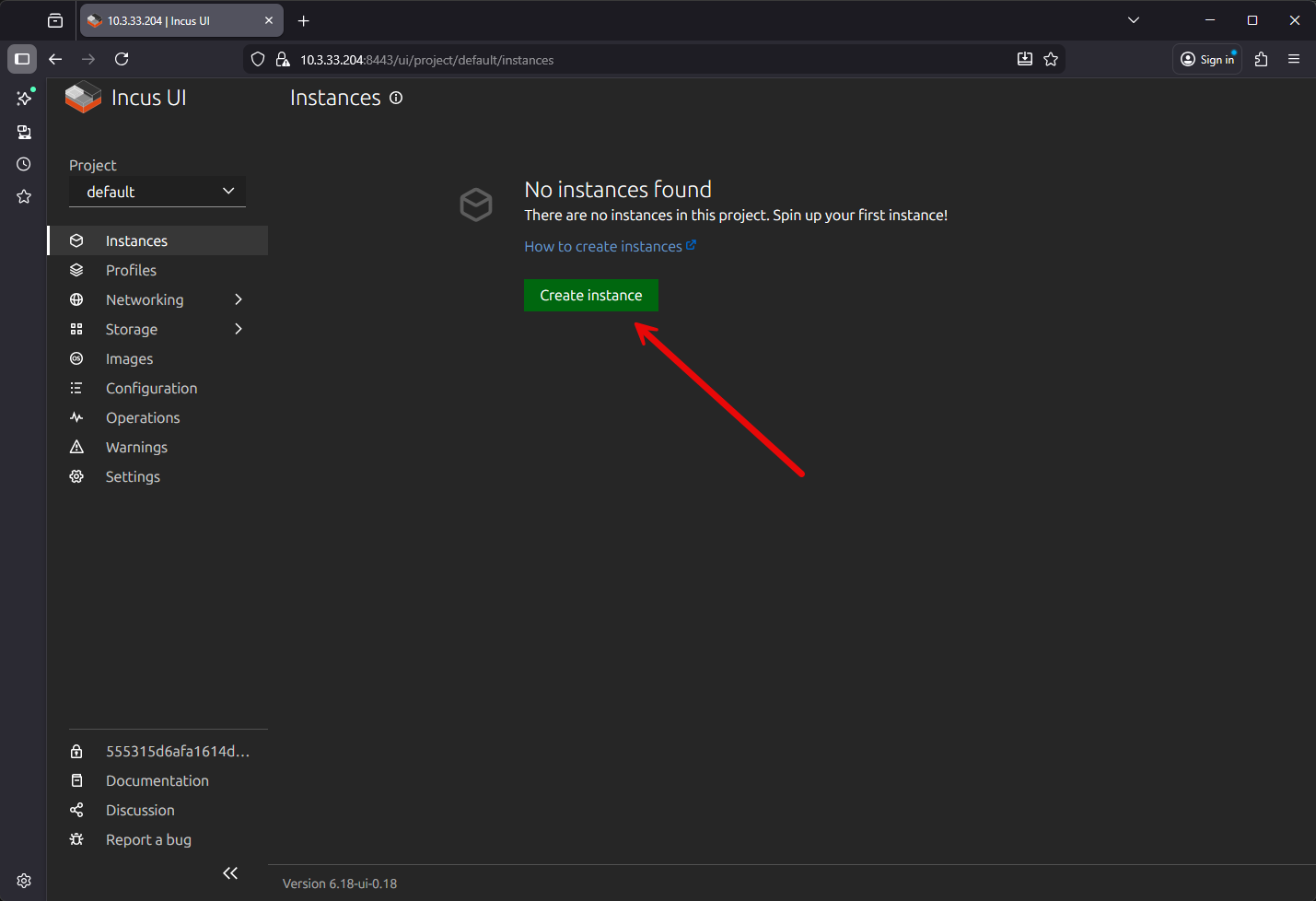The image size is (1316, 901).
Task: Open the synced tabs sidebar icon
Action: click(x=24, y=132)
